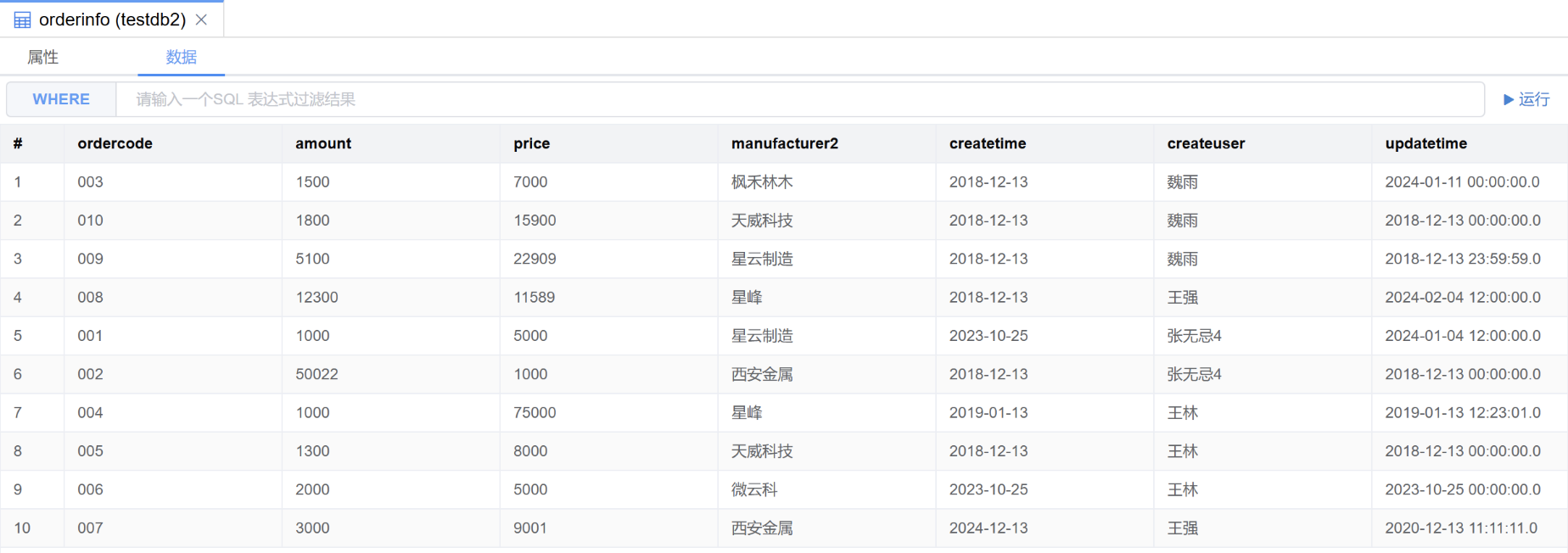Switch to the 属性 tab
Image resolution: width=1568 pixels, height=553 pixels.
pyautogui.click(x=42, y=57)
